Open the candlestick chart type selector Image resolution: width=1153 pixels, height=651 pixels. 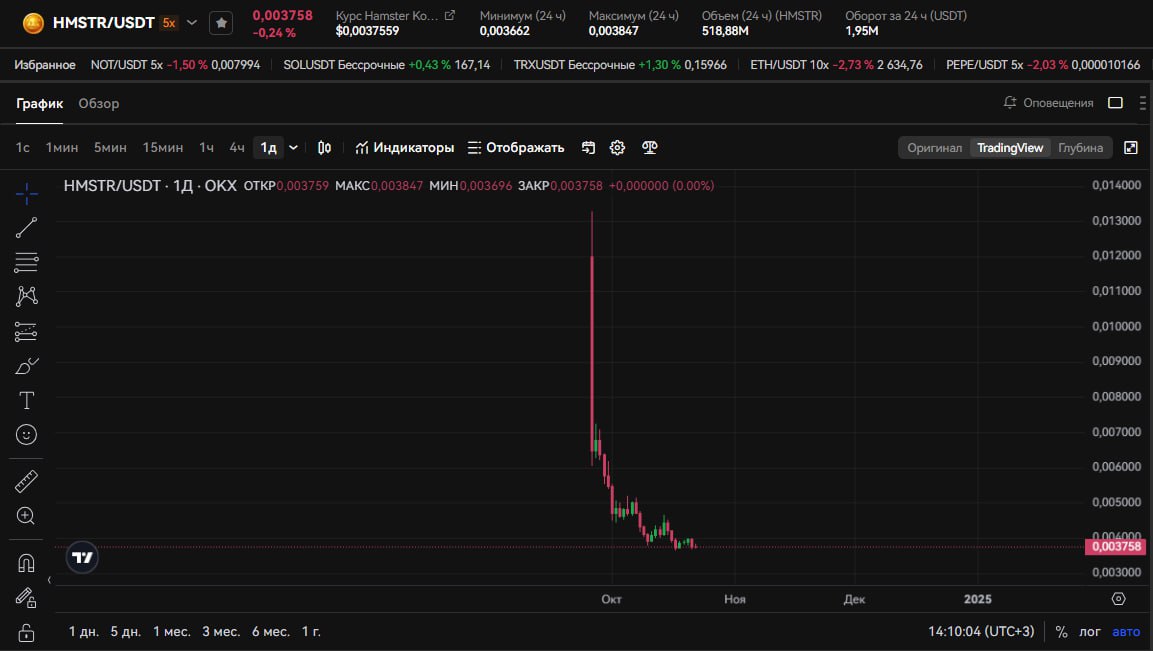(324, 148)
